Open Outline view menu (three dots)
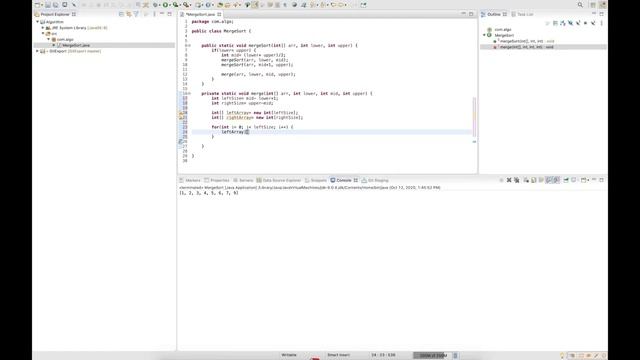 coord(602,23)
